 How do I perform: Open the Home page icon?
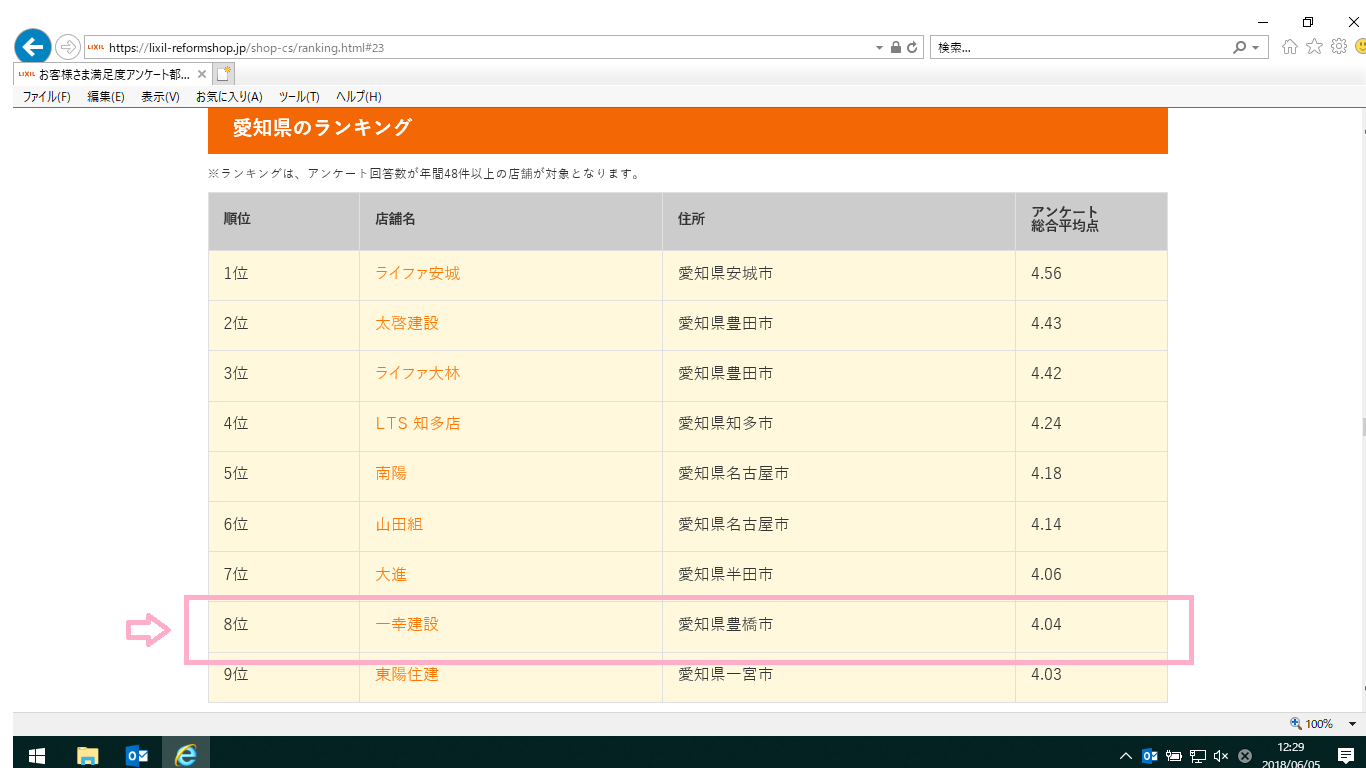(1290, 47)
